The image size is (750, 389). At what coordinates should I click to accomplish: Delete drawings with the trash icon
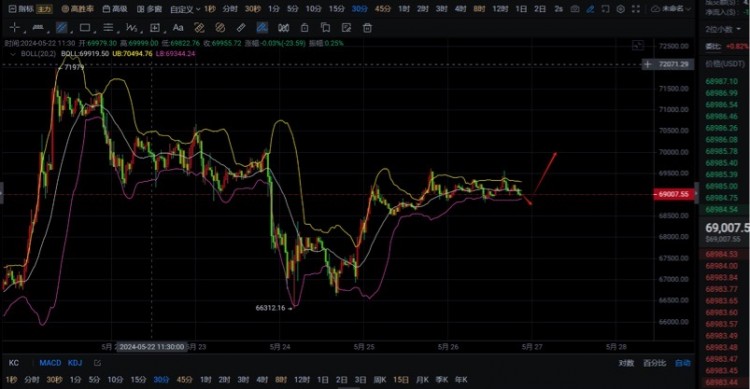(367, 28)
